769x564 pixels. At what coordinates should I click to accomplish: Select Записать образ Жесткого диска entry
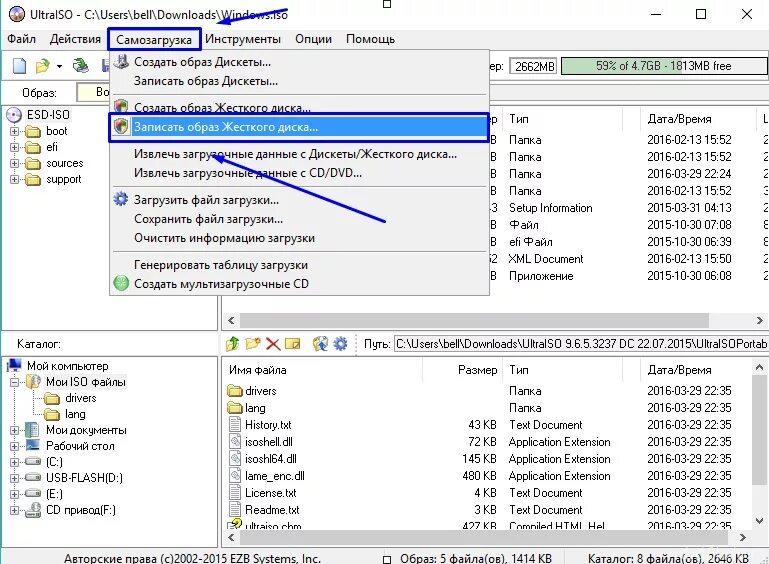[x=299, y=127]
